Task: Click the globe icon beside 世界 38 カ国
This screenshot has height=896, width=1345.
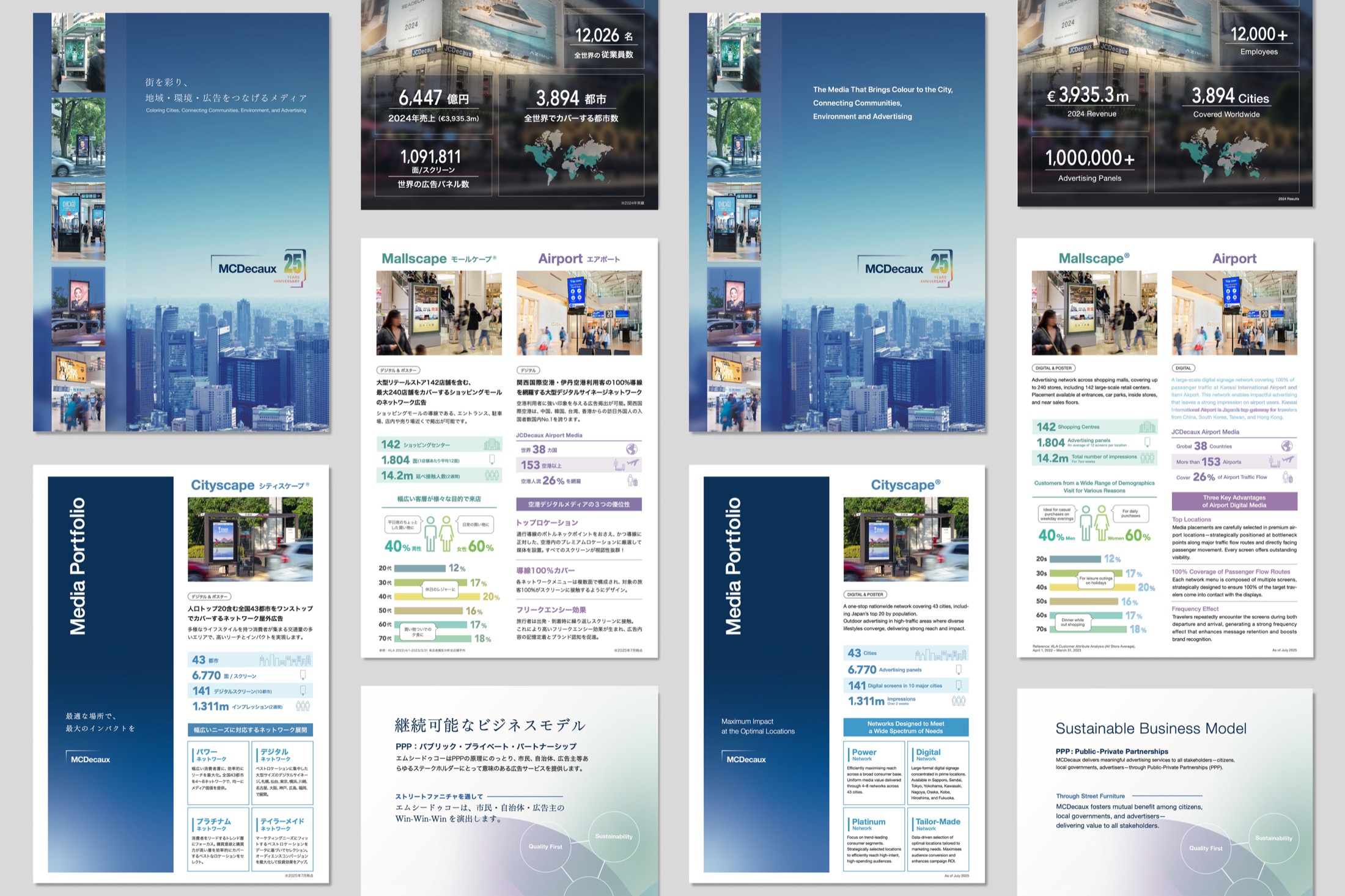Action: coord(632,449)
